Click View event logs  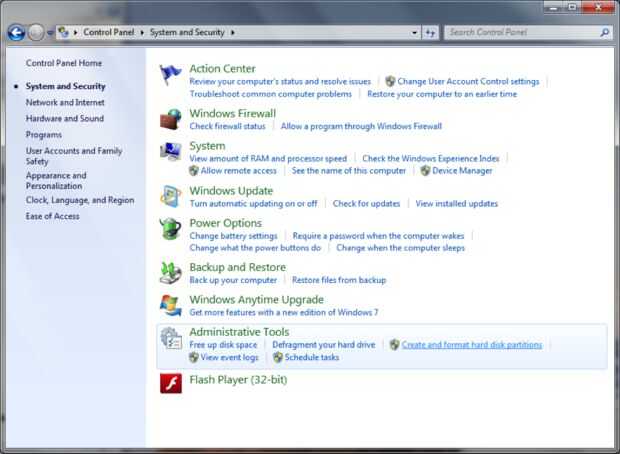229,358
